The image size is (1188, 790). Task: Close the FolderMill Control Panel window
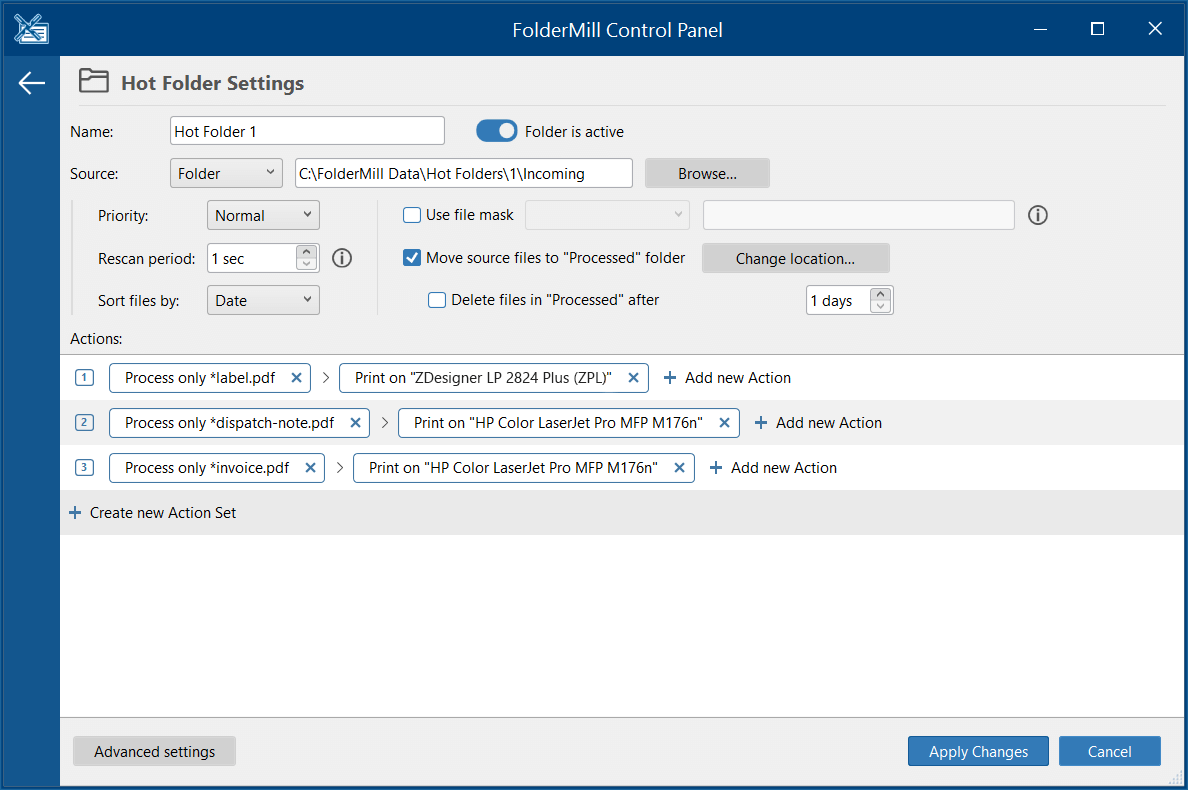point(1155,29)
